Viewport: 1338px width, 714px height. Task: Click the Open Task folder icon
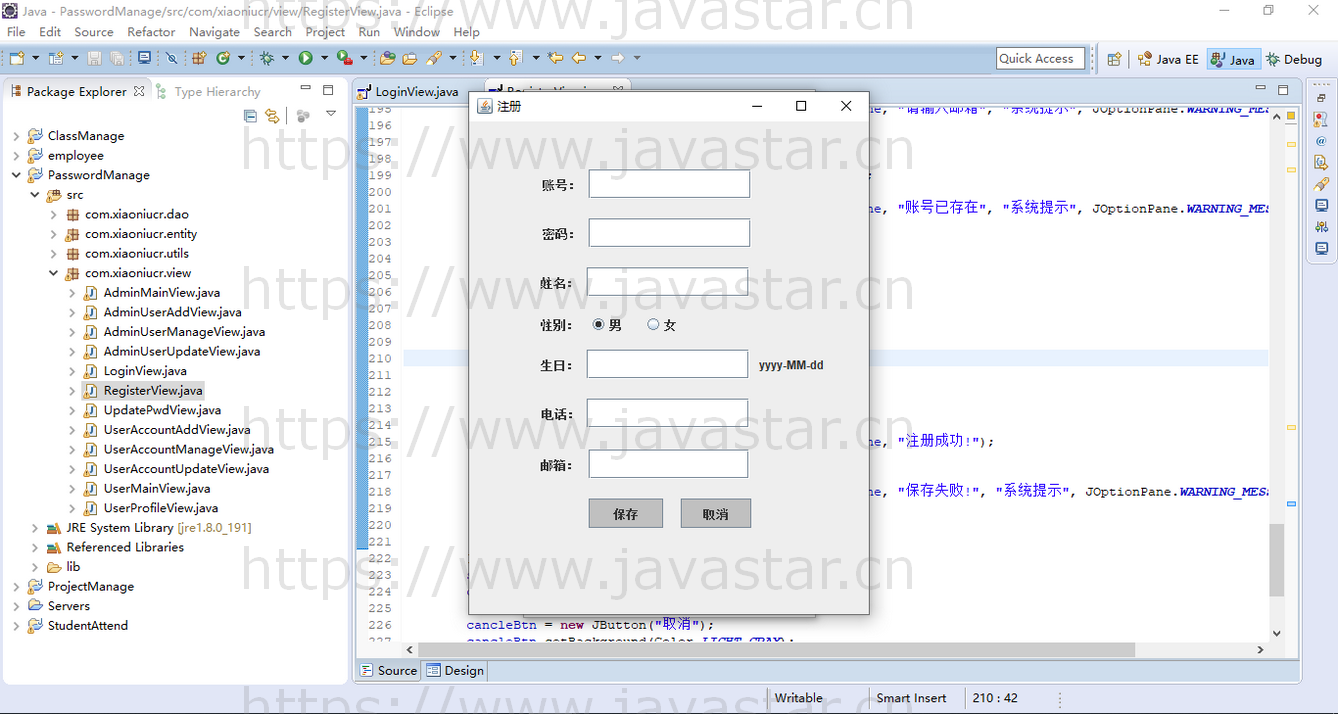pos(409,58)
